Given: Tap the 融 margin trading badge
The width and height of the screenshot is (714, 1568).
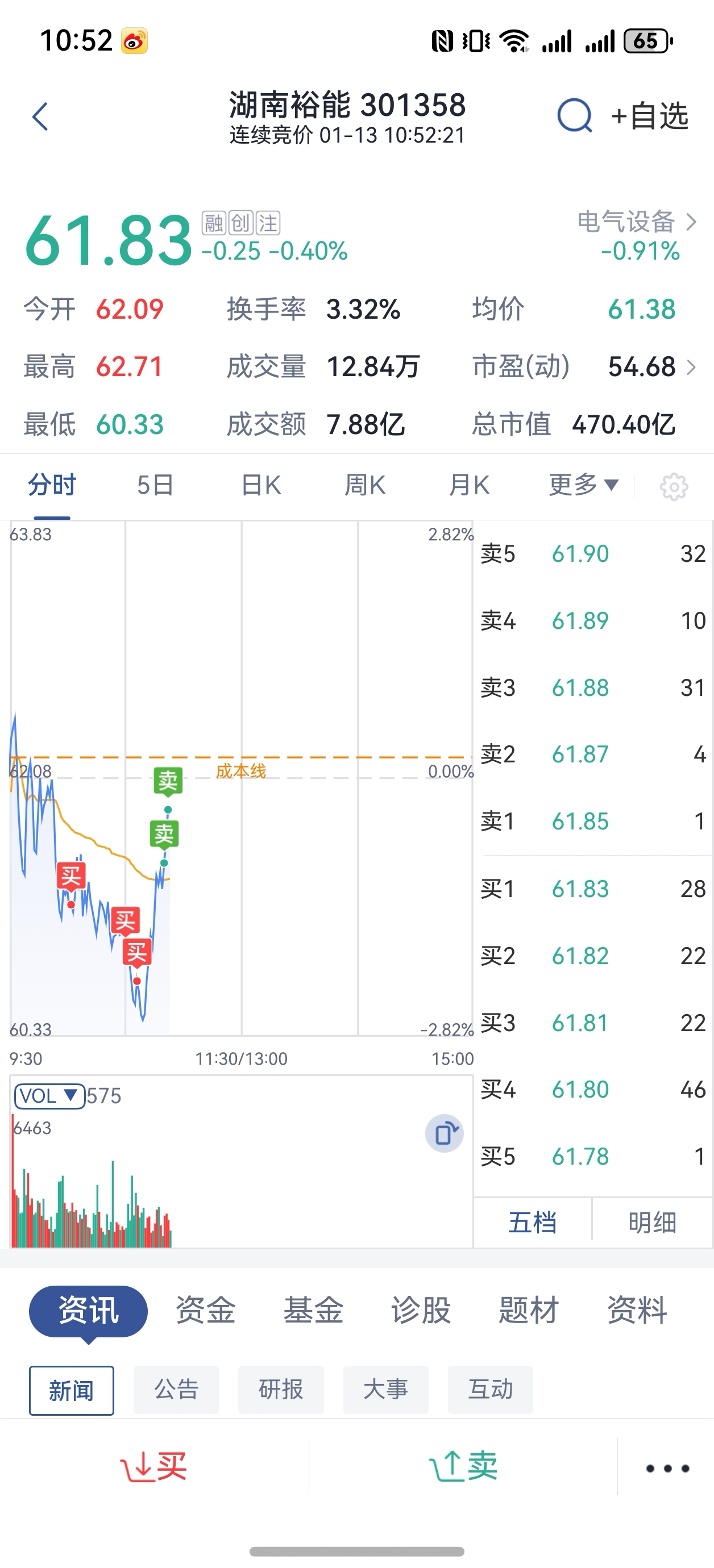Looking at the screenshot, I should click(214, 223).
